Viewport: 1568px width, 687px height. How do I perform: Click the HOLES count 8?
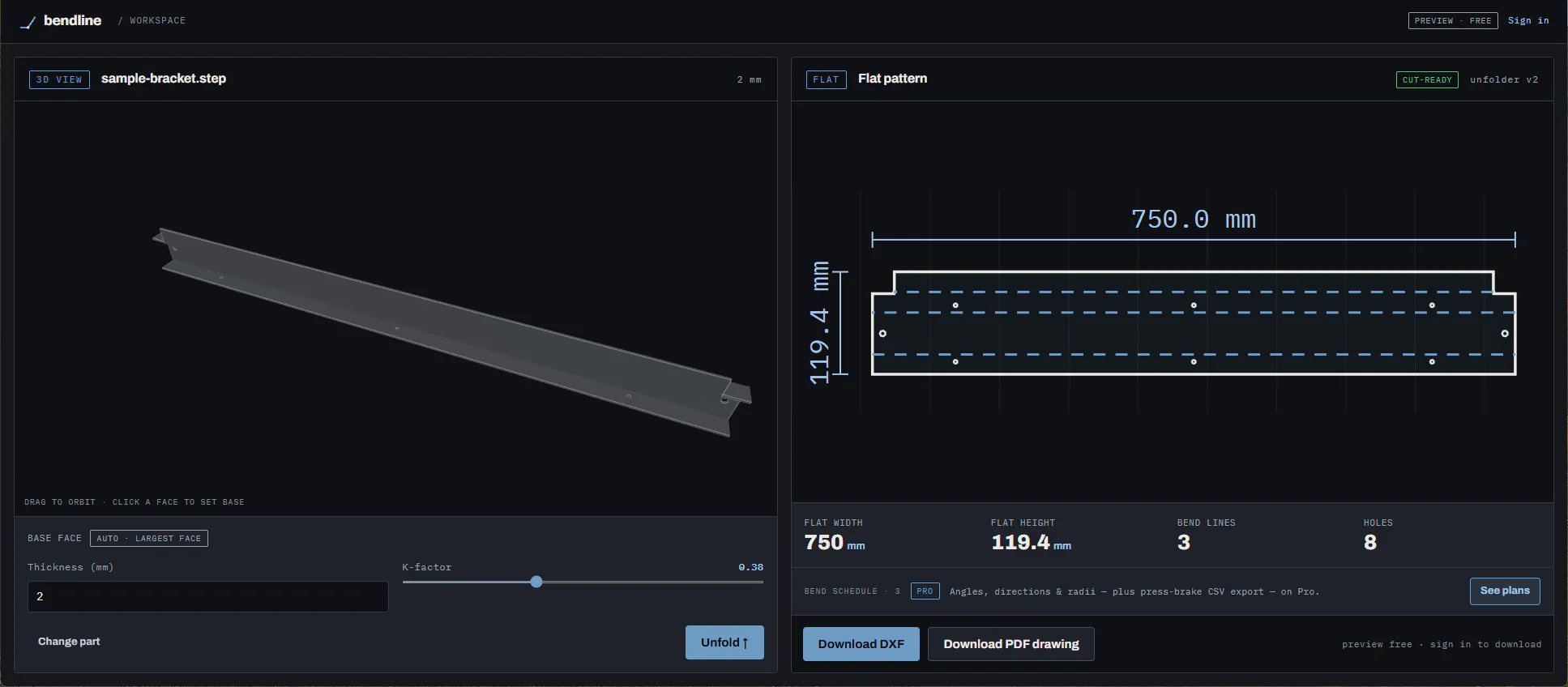pyautogui.click(x=1370, y=543)
